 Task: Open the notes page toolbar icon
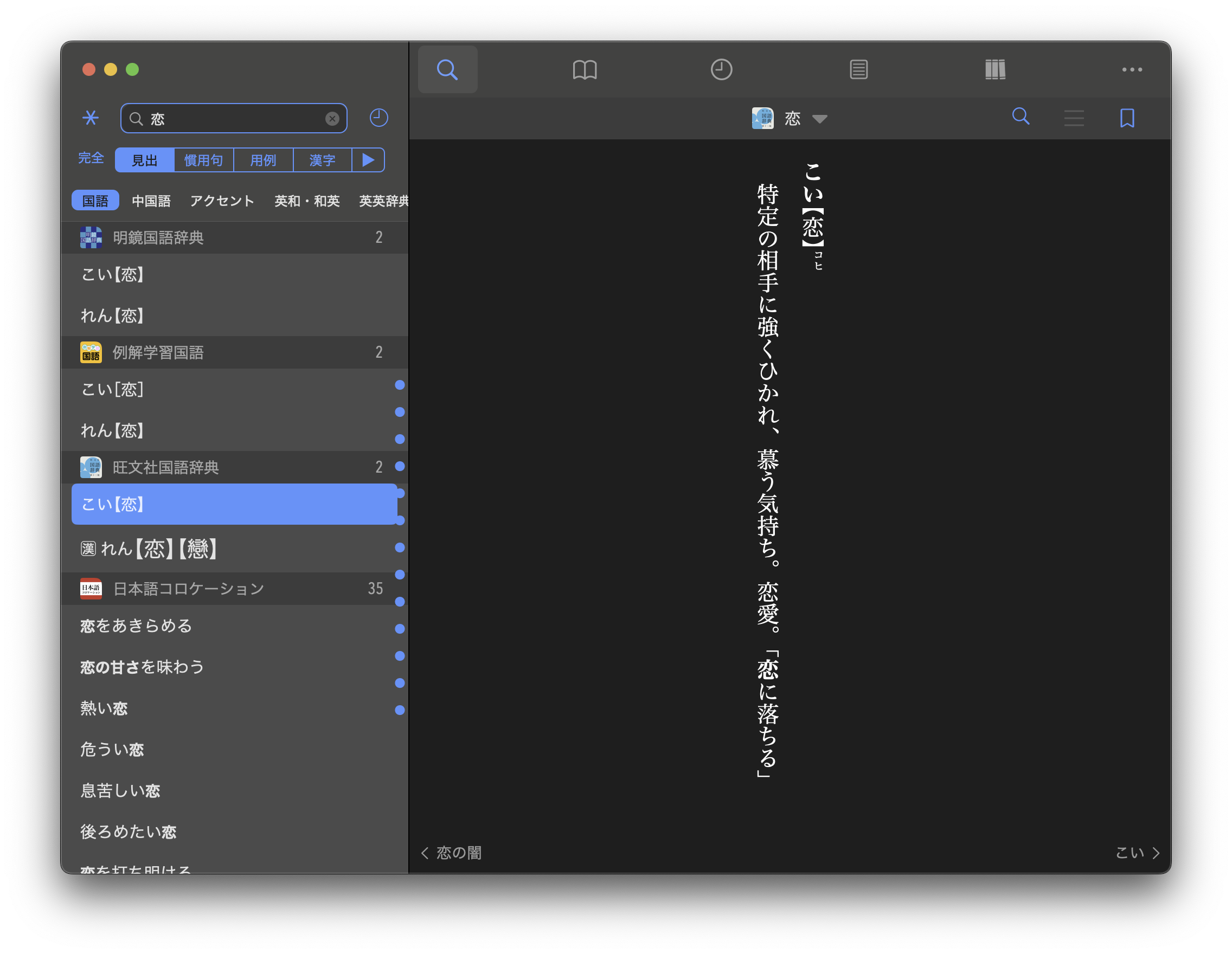click(858, 69)
